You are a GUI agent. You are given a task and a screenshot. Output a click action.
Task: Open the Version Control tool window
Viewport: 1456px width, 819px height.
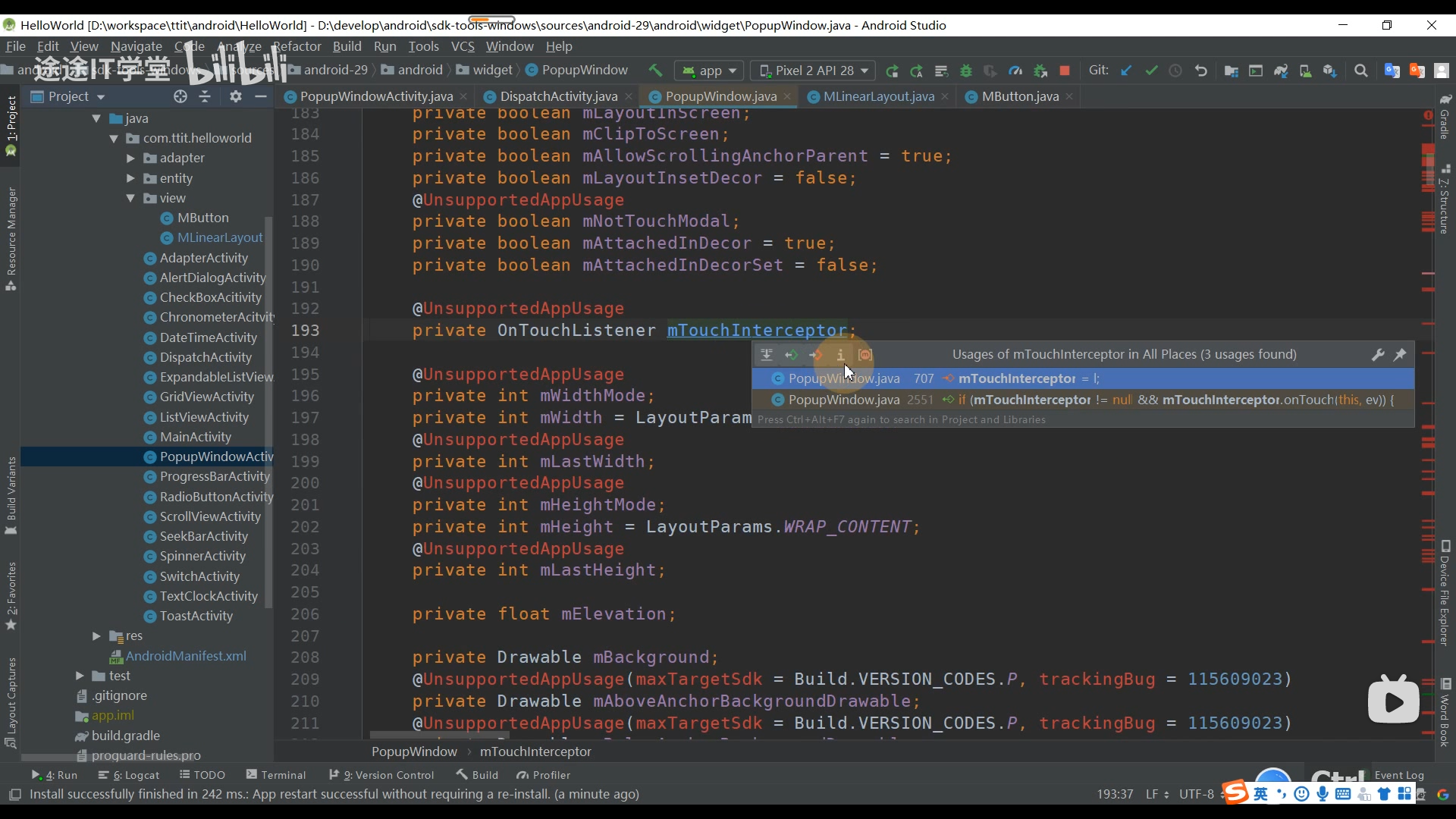tap(381, 775)
